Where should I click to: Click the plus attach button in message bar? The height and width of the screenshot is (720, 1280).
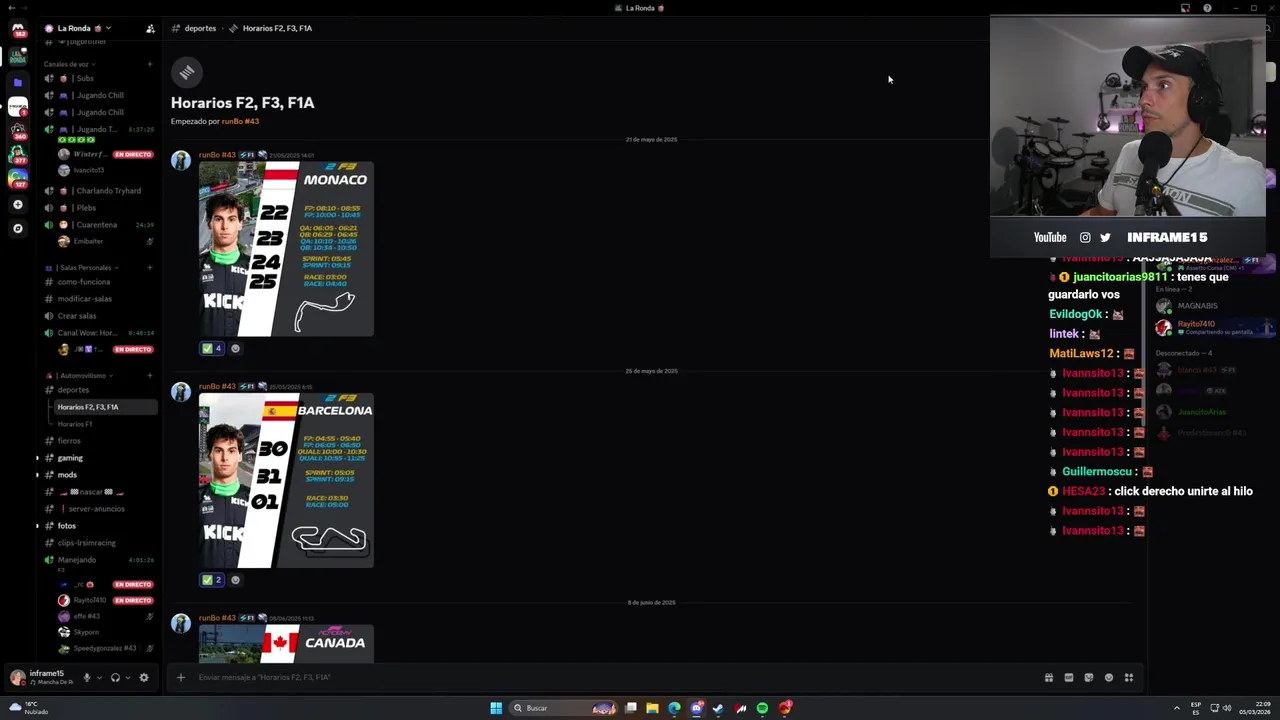tap(181, 677)
